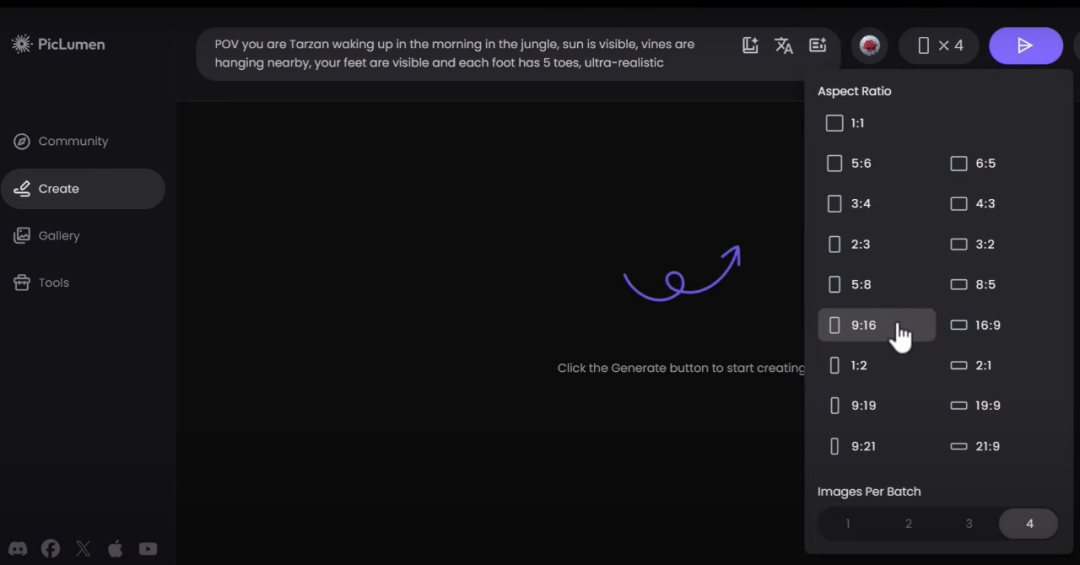Set images per batch to 2
The width and height of the screenshot is (1080, 565).
coord(908,523)
